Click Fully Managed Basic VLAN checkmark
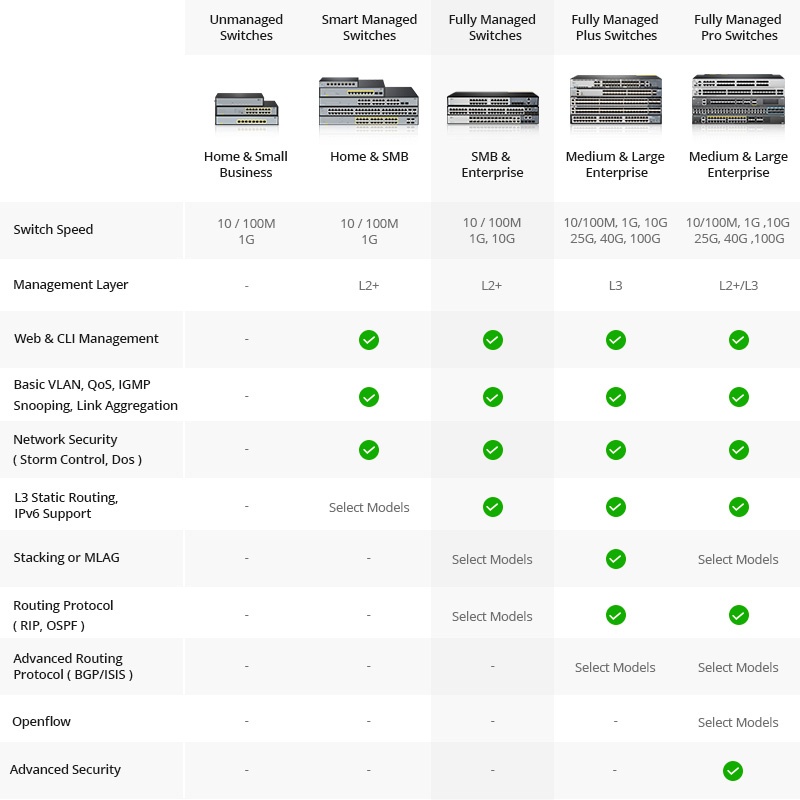This screenshot has width=800, height=800. [492, 397]
